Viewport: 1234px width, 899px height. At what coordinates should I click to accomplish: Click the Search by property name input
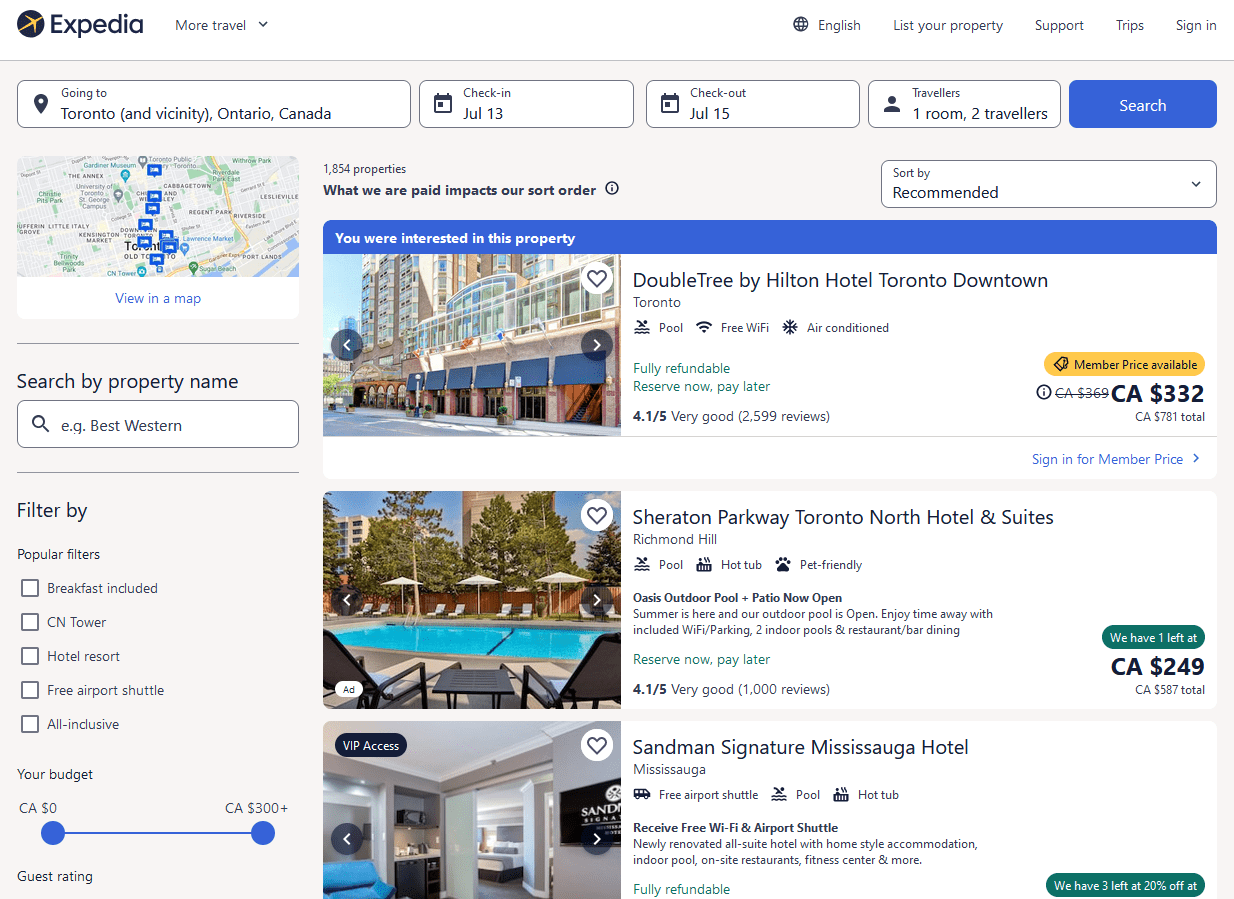[158, 424]
